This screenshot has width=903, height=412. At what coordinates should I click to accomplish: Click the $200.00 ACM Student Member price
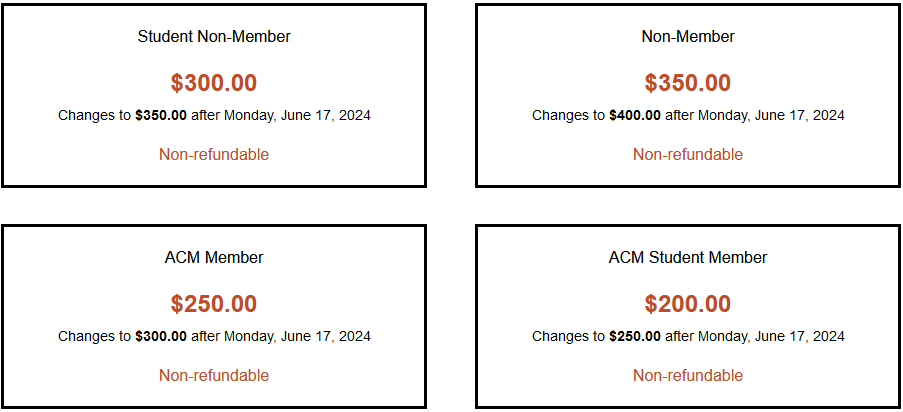pyautogui.click(x=688, y=304)
